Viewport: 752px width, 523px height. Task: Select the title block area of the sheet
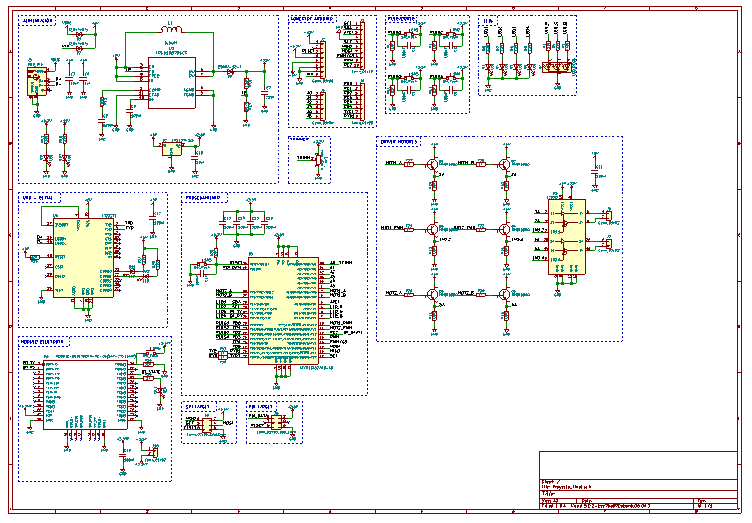[x=638, y=480]
